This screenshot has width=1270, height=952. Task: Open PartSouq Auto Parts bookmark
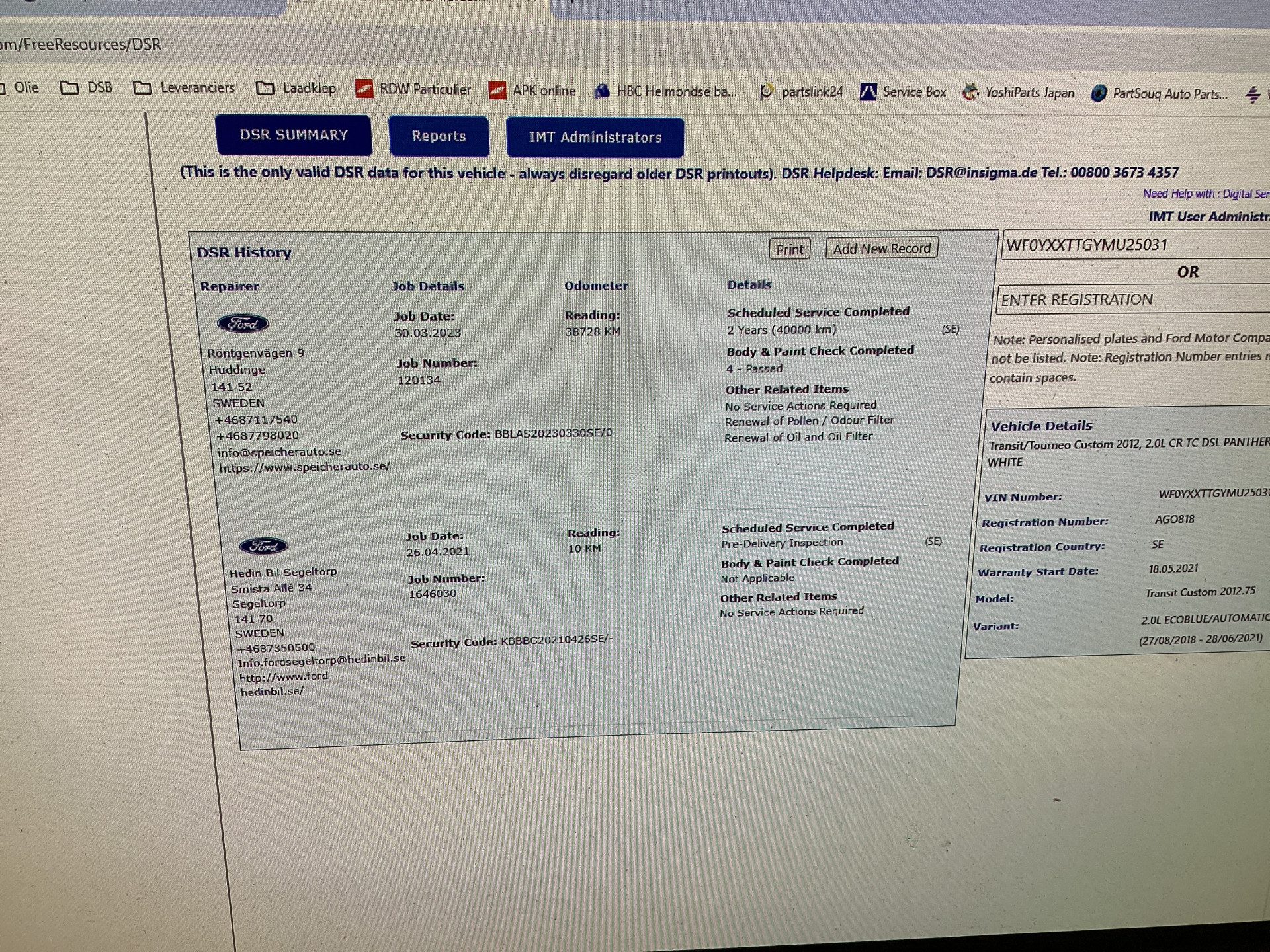(1160, 93)
